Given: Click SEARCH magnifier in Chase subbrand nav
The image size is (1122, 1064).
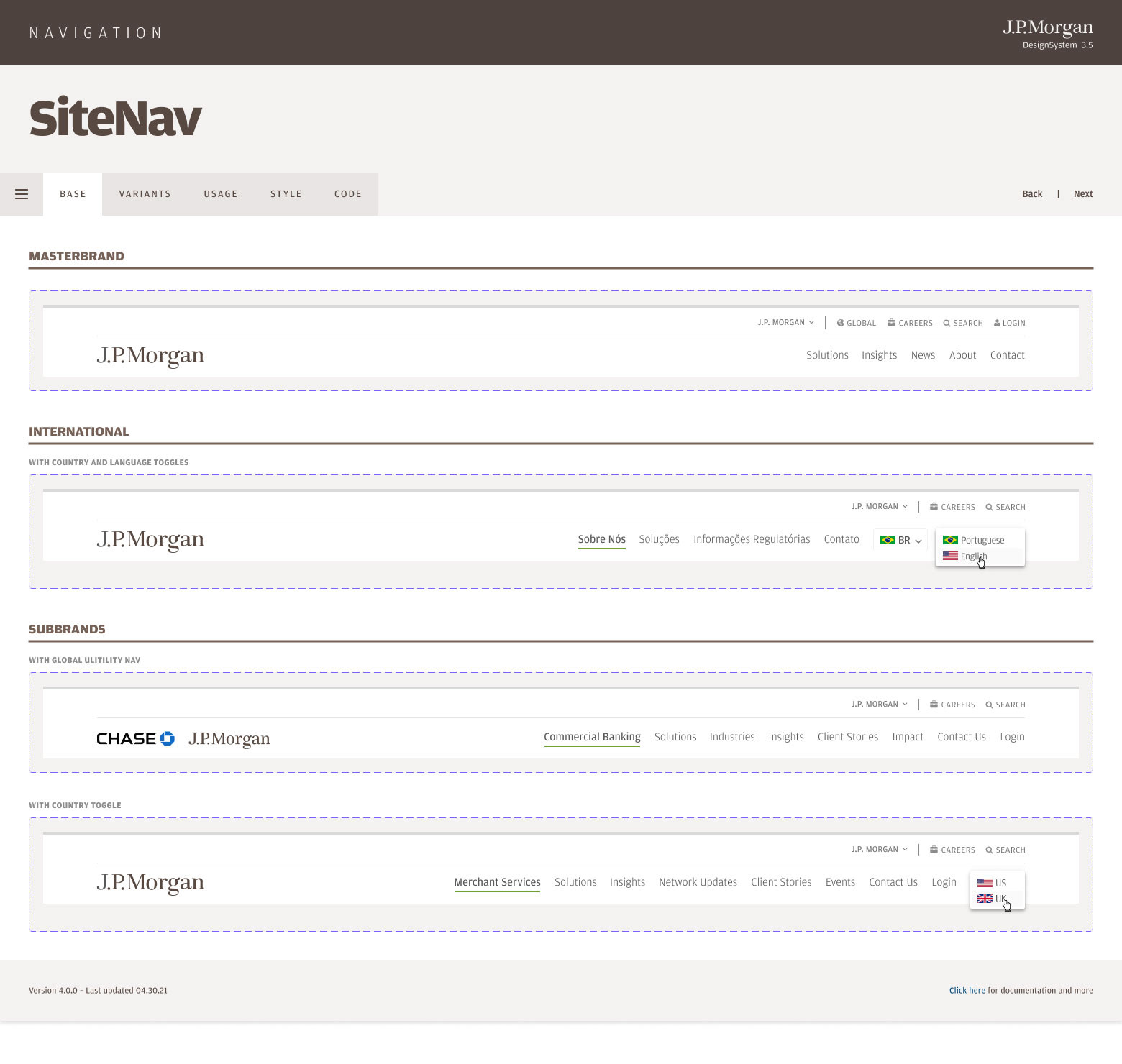Looking at the screenshot, I should point(1005,705).
